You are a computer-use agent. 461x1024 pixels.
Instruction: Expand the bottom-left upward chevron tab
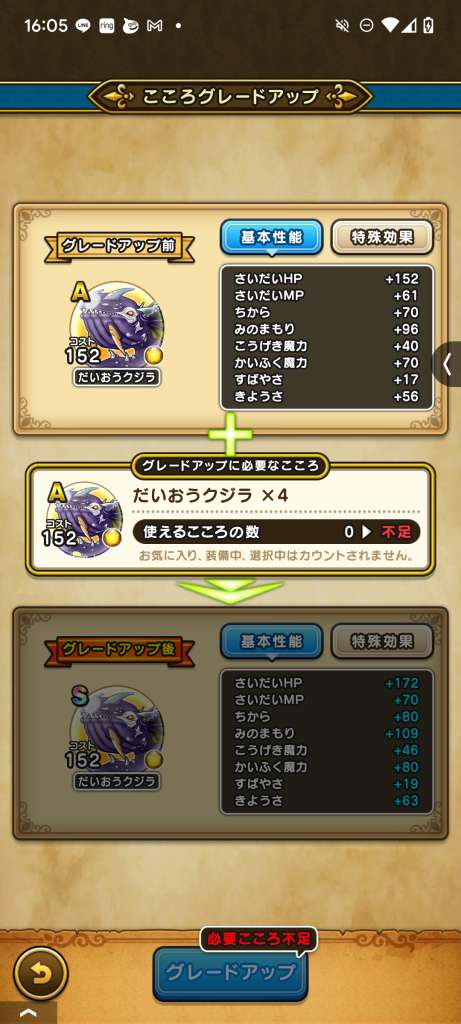pyautogui.click(x=28, y=1013)
